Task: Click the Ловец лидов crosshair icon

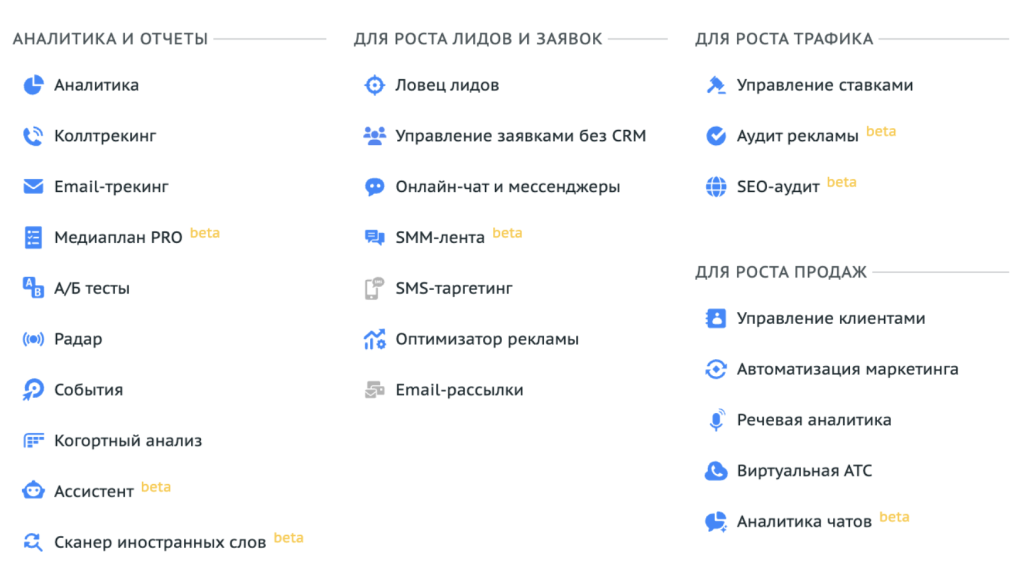Action: (x=374, y=85)
